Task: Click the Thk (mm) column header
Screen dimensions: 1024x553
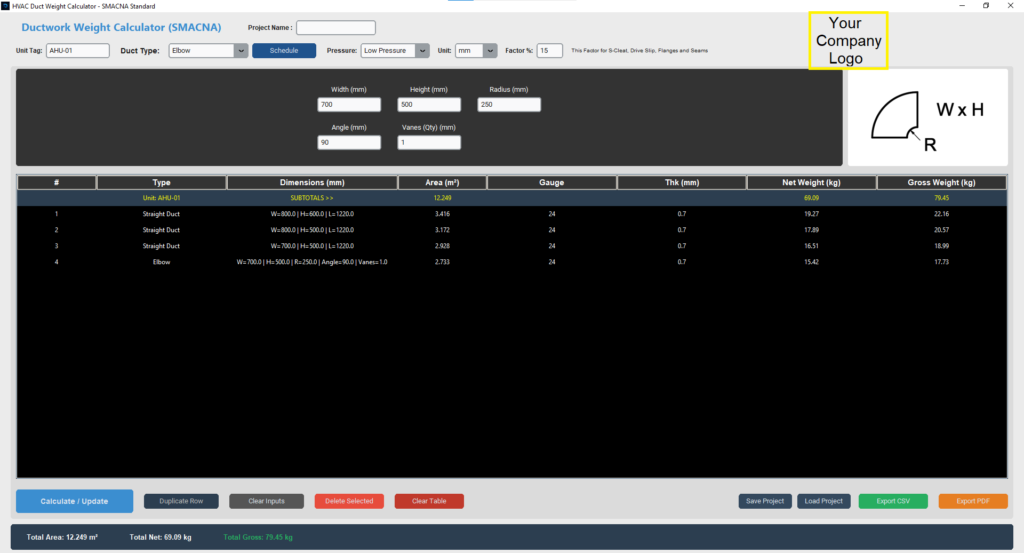Action: click(x=682, y=182)
